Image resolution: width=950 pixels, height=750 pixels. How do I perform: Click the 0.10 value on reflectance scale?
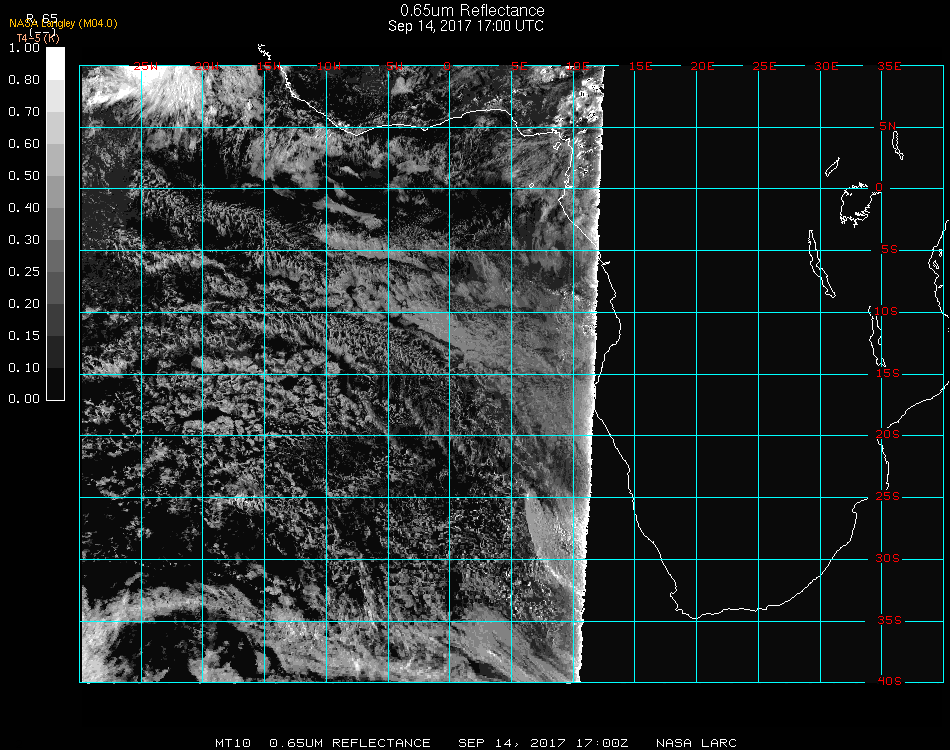tap(24, 368)
